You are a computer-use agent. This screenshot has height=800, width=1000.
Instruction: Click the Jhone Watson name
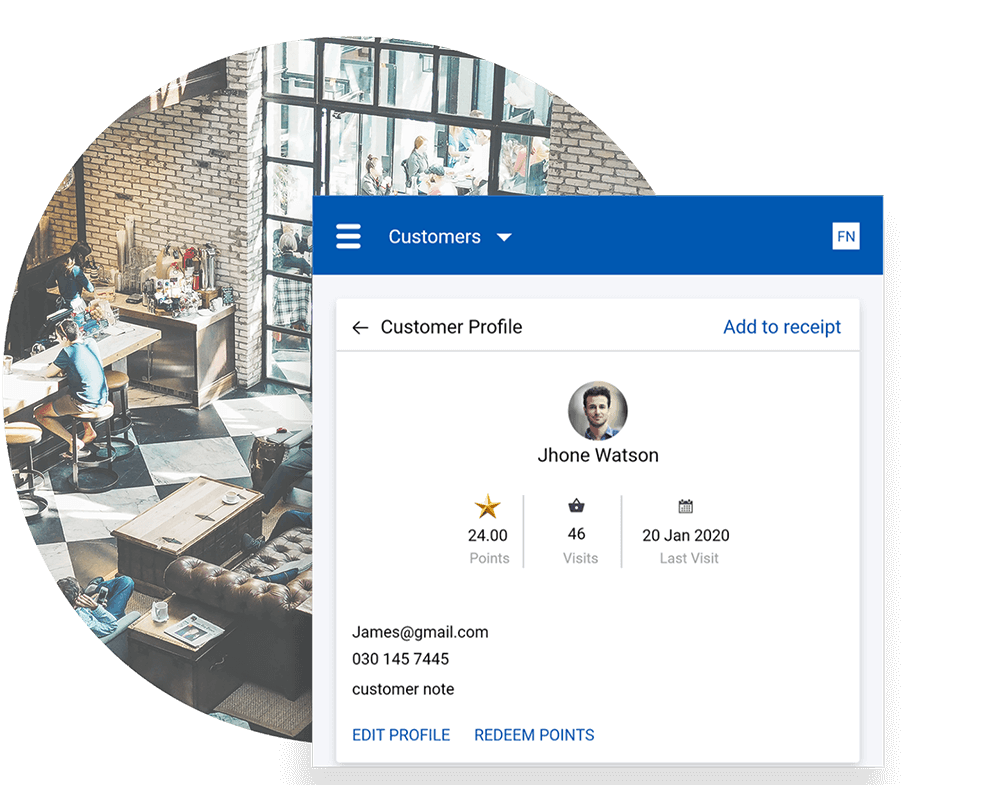tap(598, 456)
